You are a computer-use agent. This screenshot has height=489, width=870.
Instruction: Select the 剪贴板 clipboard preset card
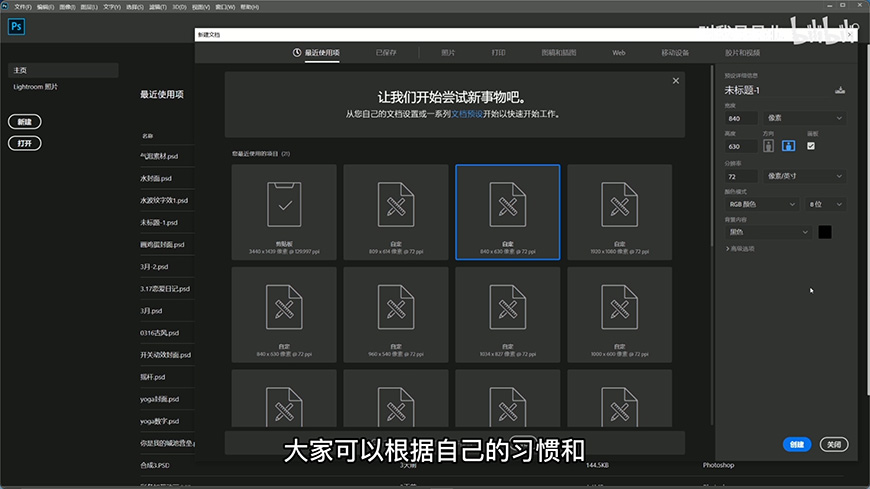(x=284, y=211)
